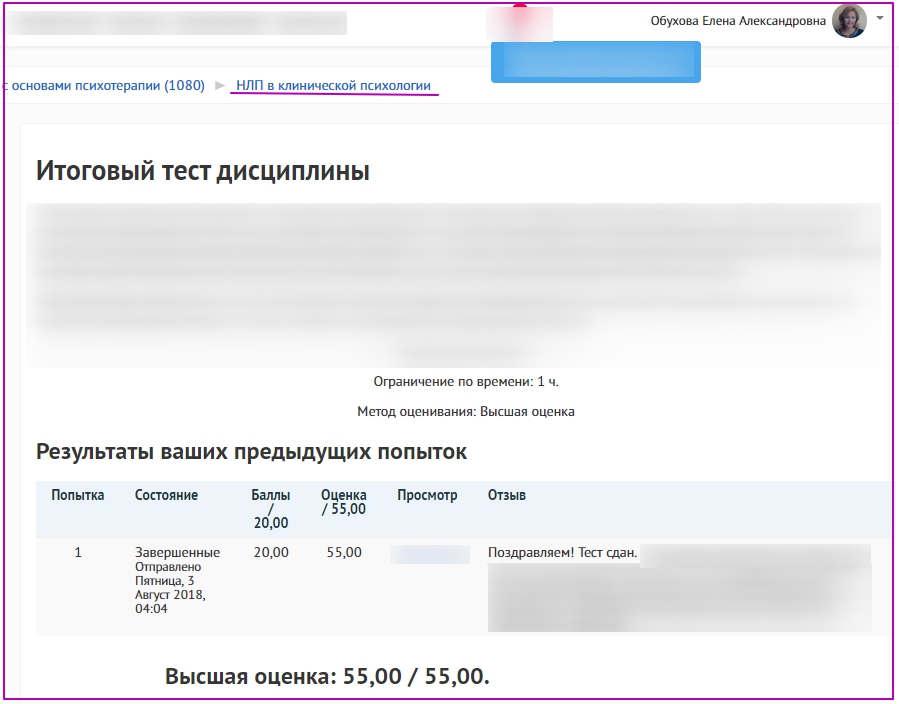Image resolution: width=899 pixels, height=704 pixels.
Task: Click the Высшая оценка: 55,00 / 55,00 summary
Action: (x=327, y=676)
